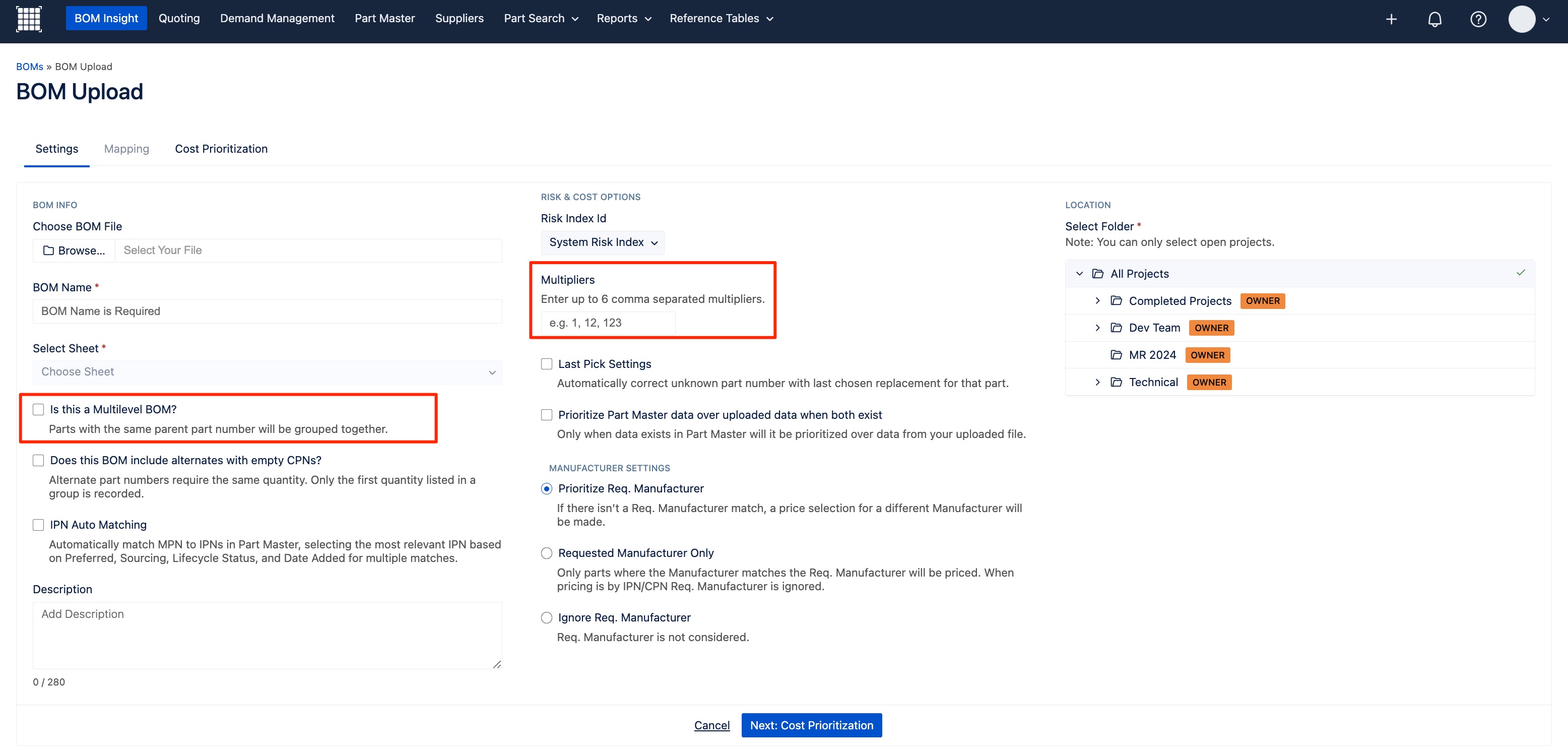Switch to the Mapping tab
The width and height of the screenshot is (1568, 752).
pyautogui.click(x=126, y=149)
